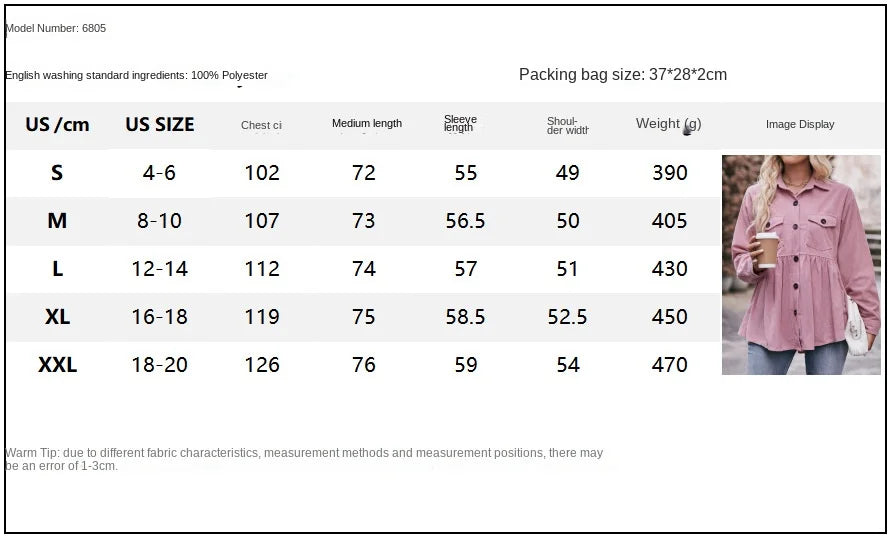Select the 'US /cm' header cell
The width and height of the screenshot is (890, 540).
point(57,125)
